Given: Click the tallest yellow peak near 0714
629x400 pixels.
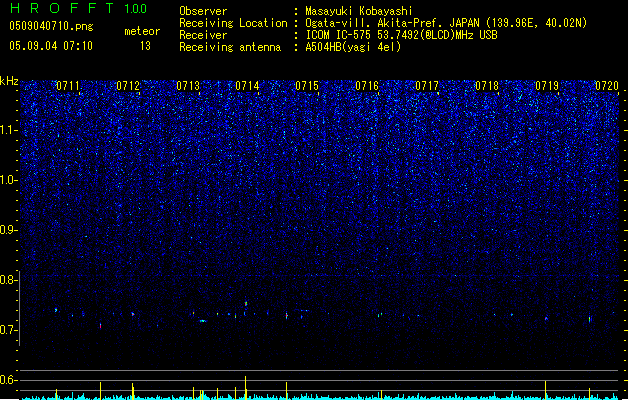Looking at the screenshot, I should click(246, 388).
